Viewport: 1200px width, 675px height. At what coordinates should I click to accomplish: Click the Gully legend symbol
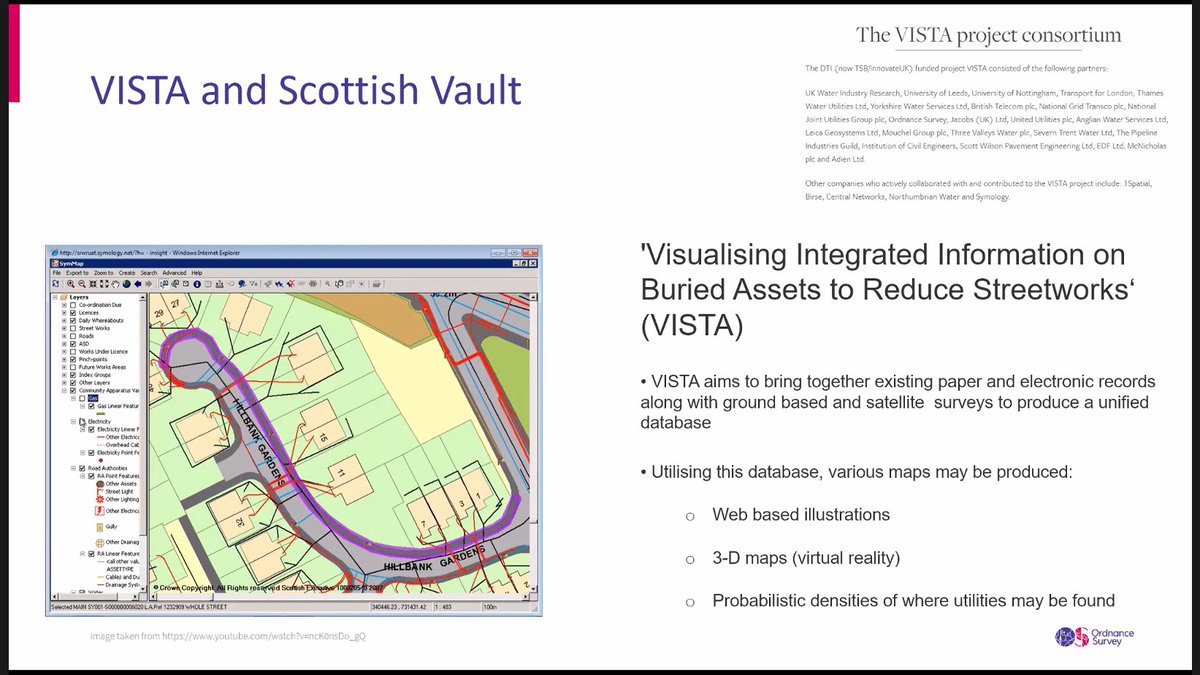100,527
